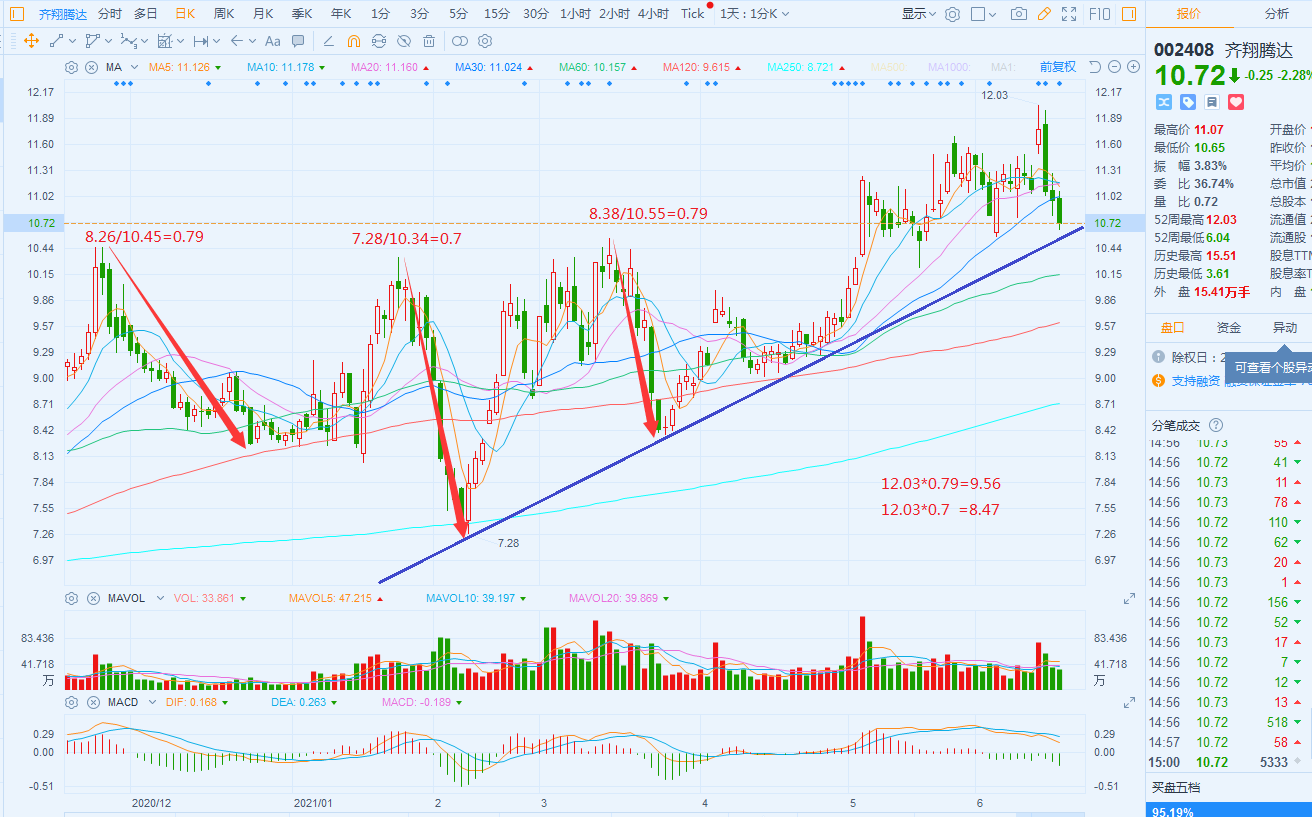Switch to the Tick view
This screenshot has height=817, width=1312.
(692, 14)
